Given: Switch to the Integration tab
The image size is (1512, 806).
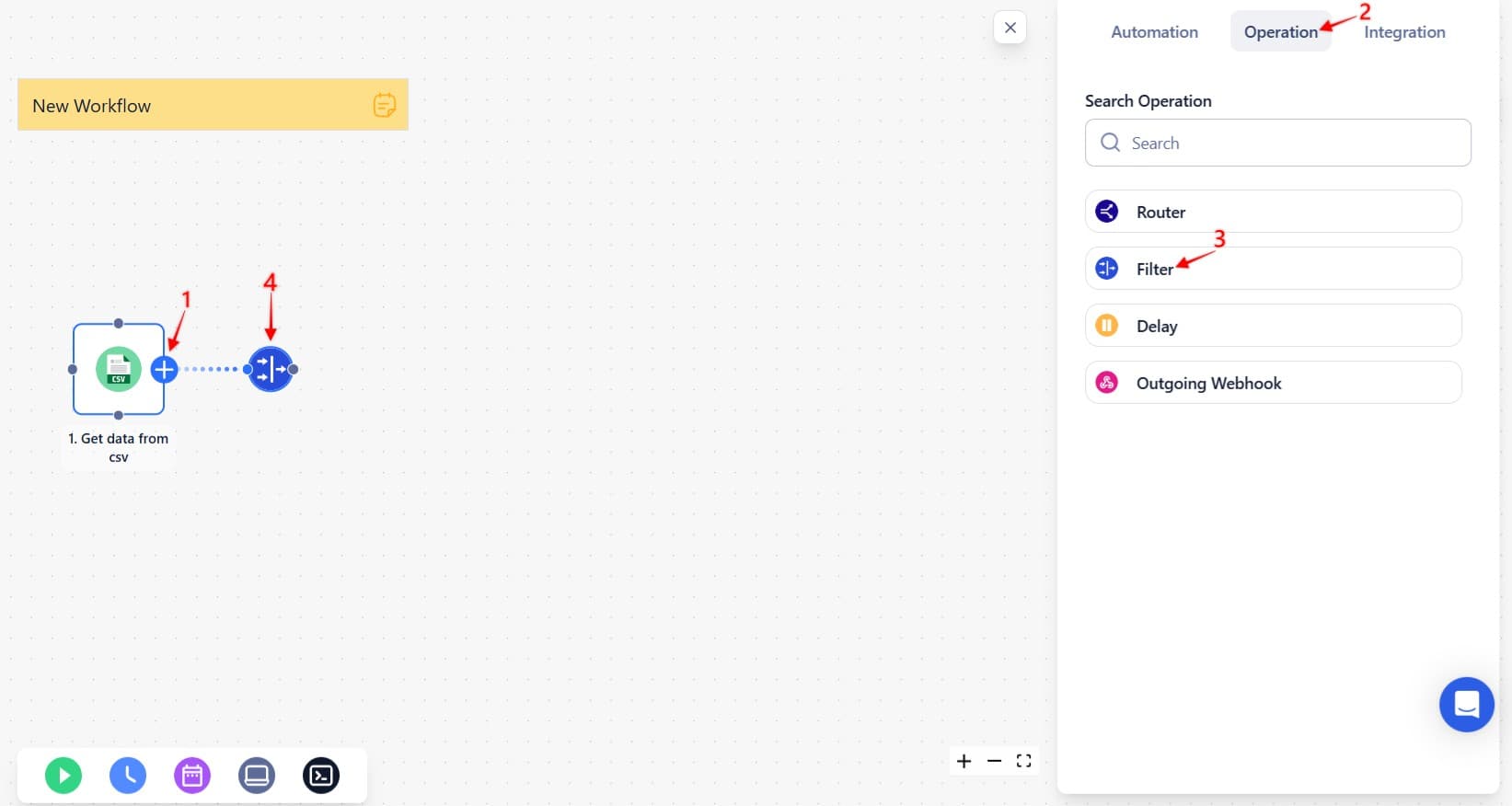Looking at the screenshot, I should tap(1404, 32).
